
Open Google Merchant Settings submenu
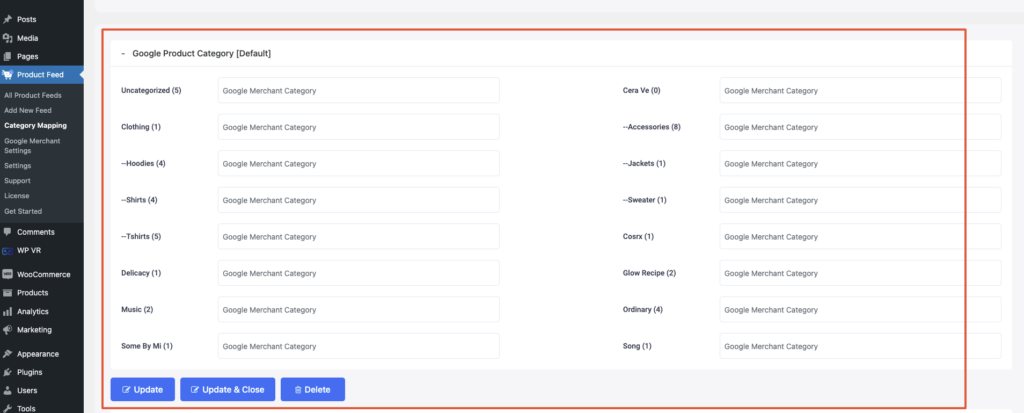[32, 146]
